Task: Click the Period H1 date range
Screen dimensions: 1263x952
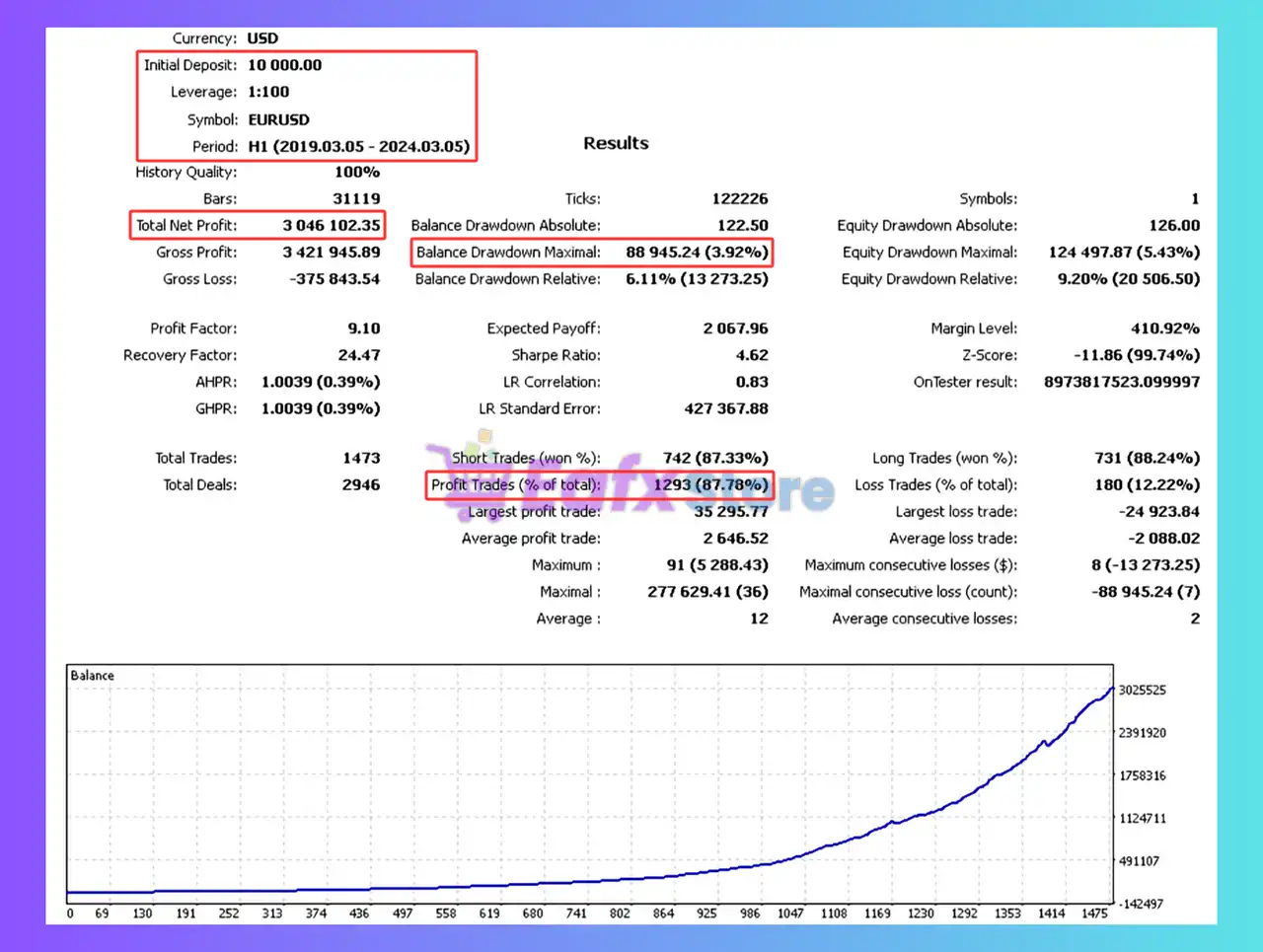Action: 357,145
